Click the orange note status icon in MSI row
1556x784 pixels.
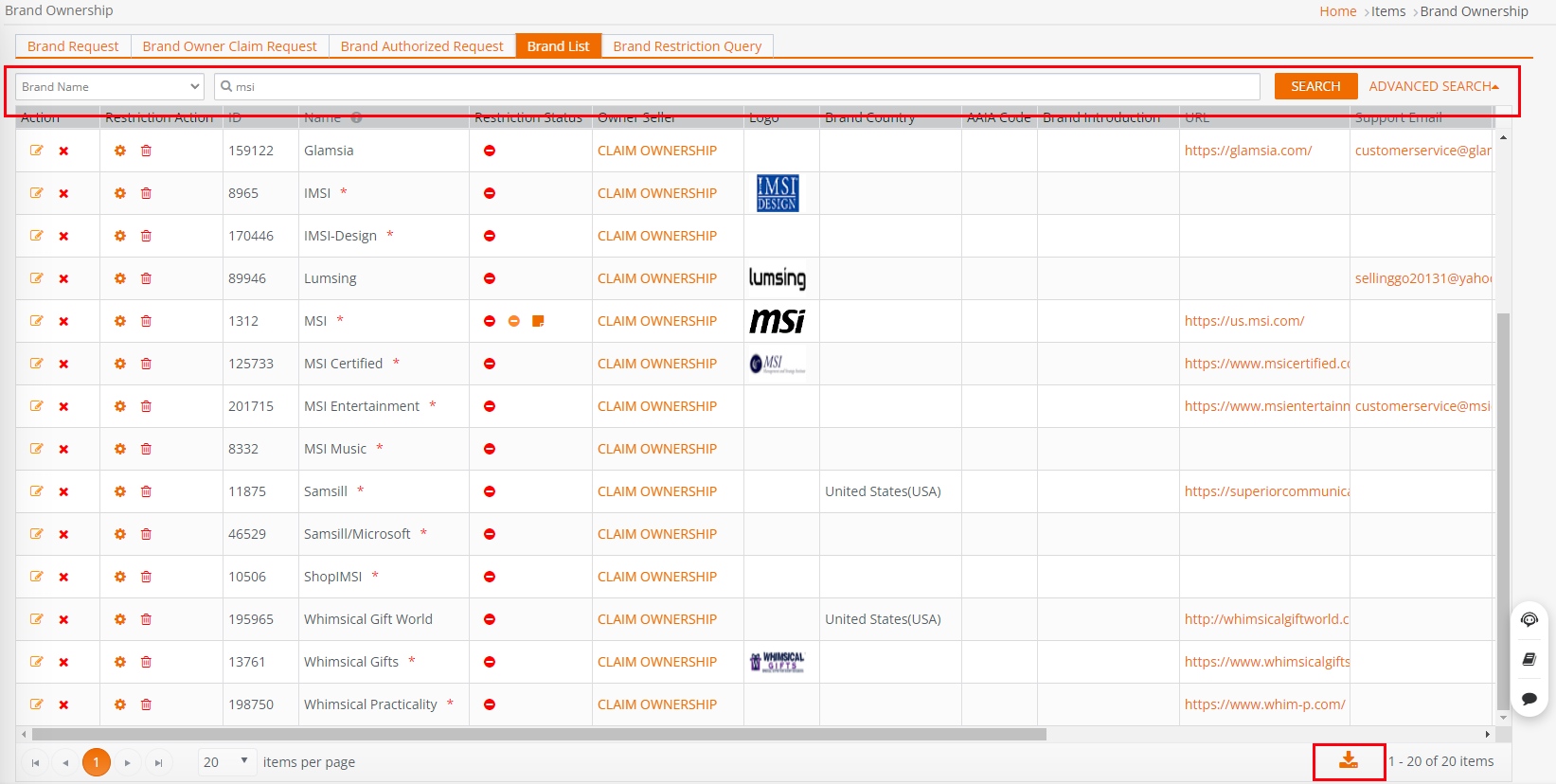(538, 321)
